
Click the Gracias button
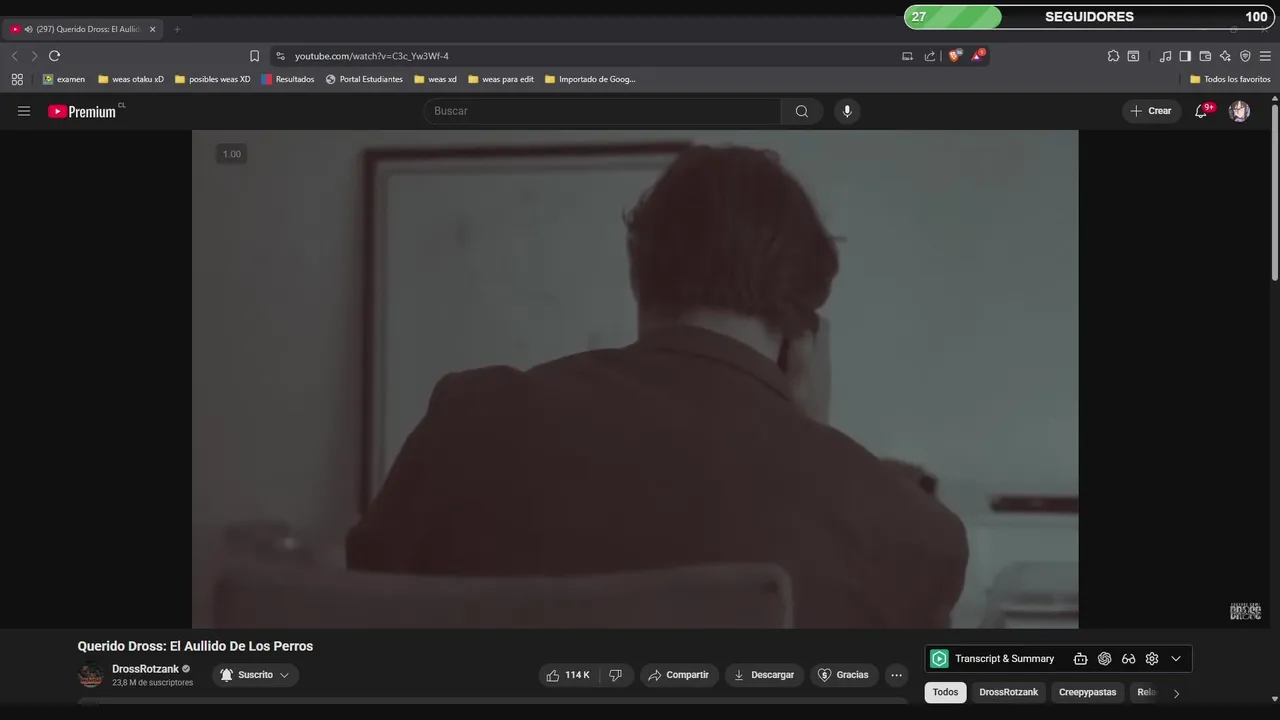click(843, 675)
